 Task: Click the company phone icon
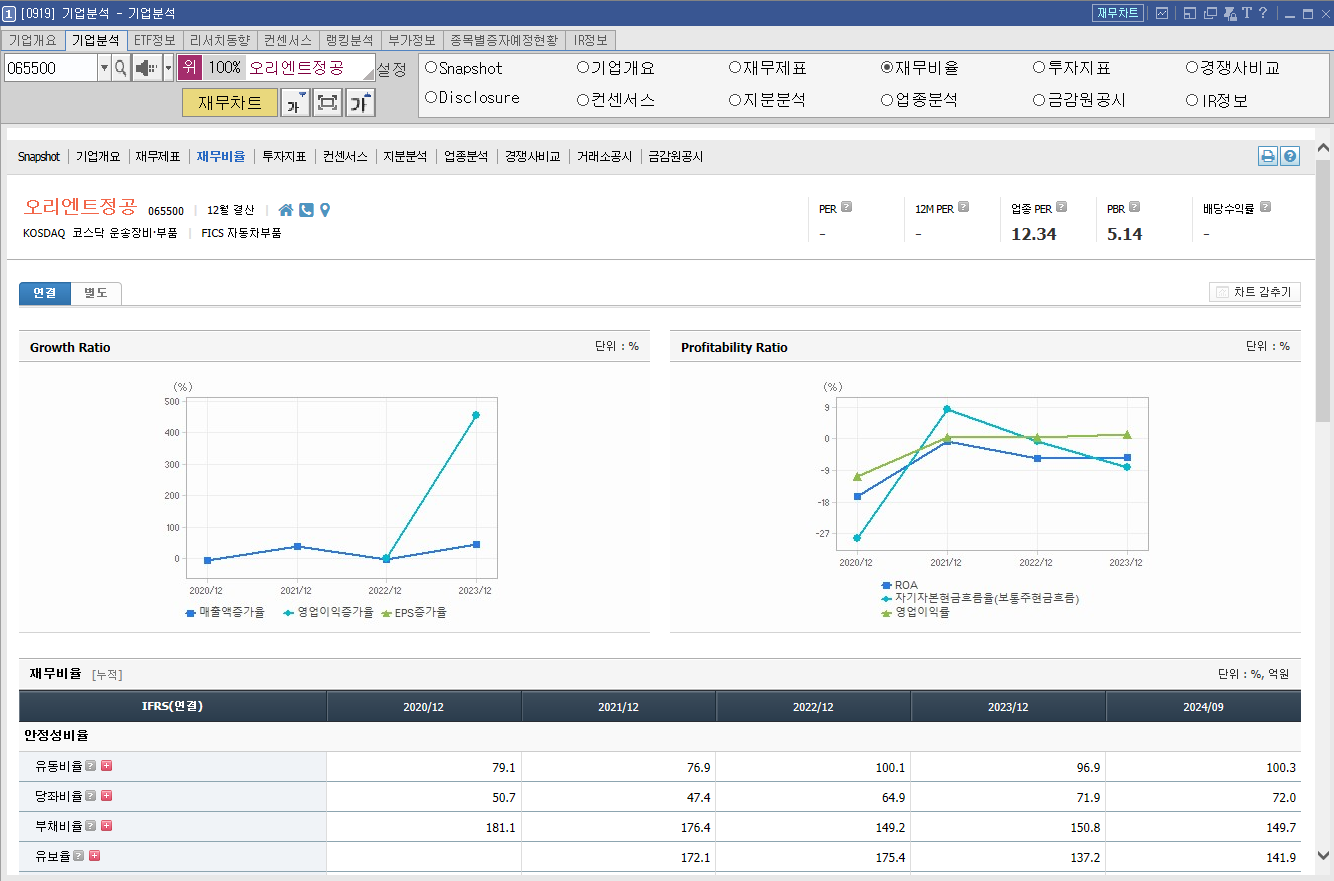306,210
